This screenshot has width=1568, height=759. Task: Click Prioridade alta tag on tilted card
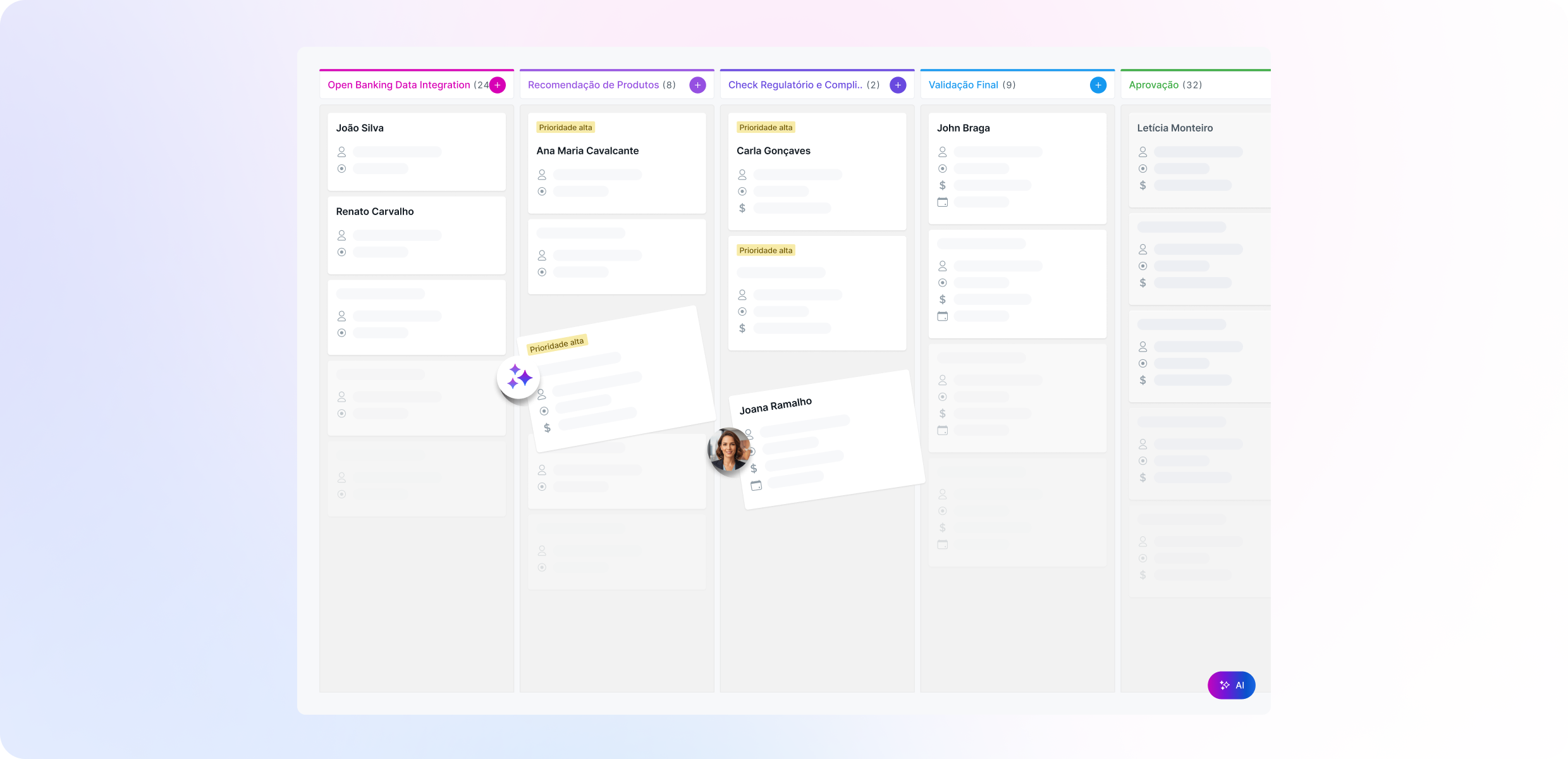pyautogui.click(x=557, y=345)
